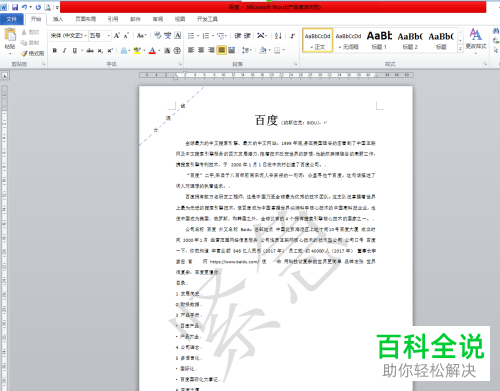
Task: Insert a numbered list
Action: (x=206, y=36)
